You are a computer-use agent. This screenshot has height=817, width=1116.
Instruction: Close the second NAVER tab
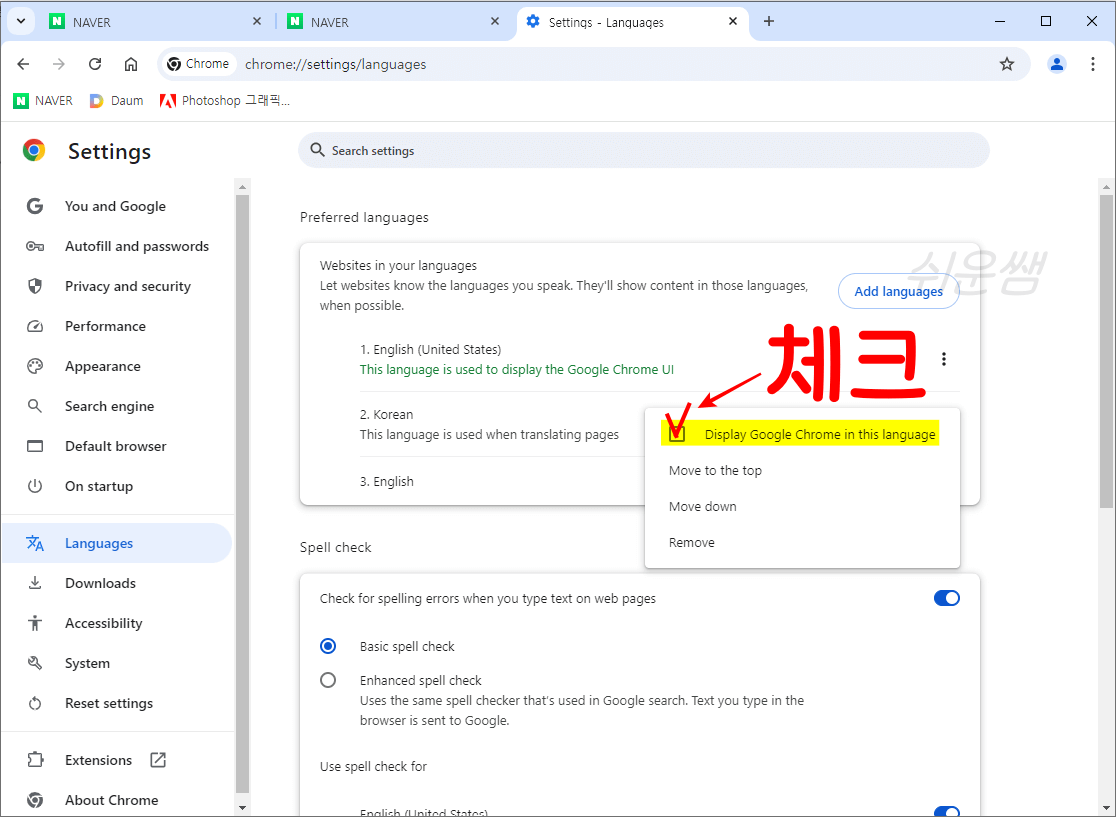pos(495,22)
